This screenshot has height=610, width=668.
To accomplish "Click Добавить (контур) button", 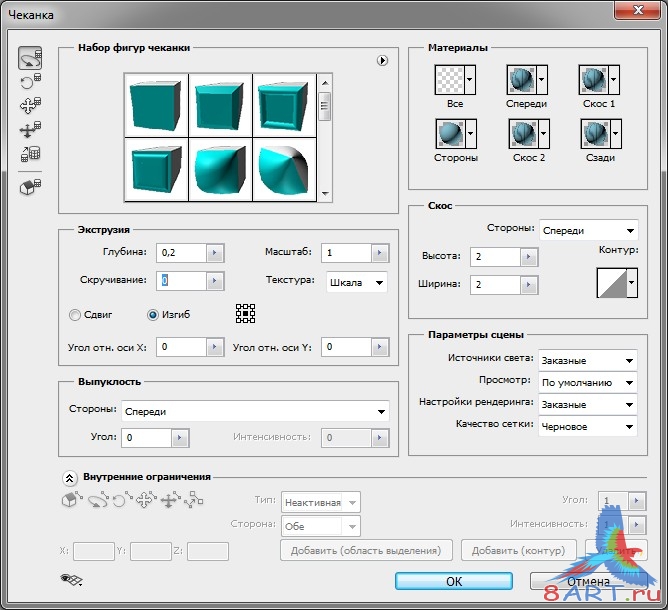I will coord(518,550).
